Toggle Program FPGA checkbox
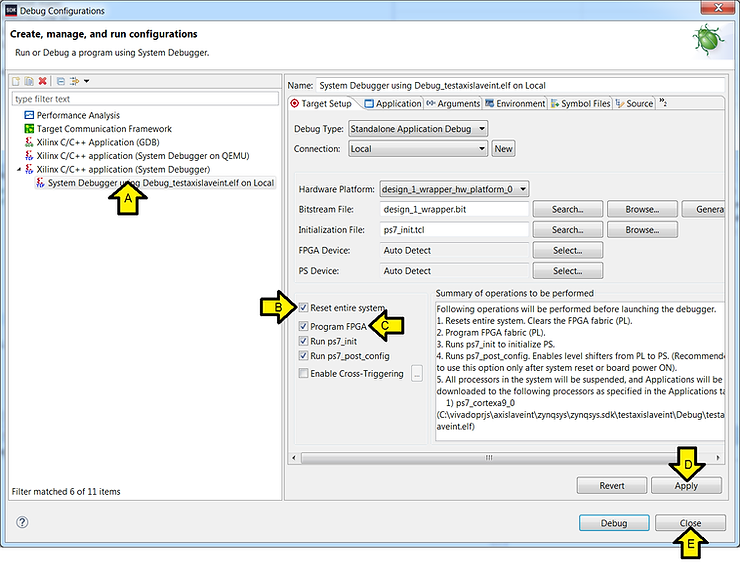The width and height of the screenshot is (740, 572). [303, 326]
